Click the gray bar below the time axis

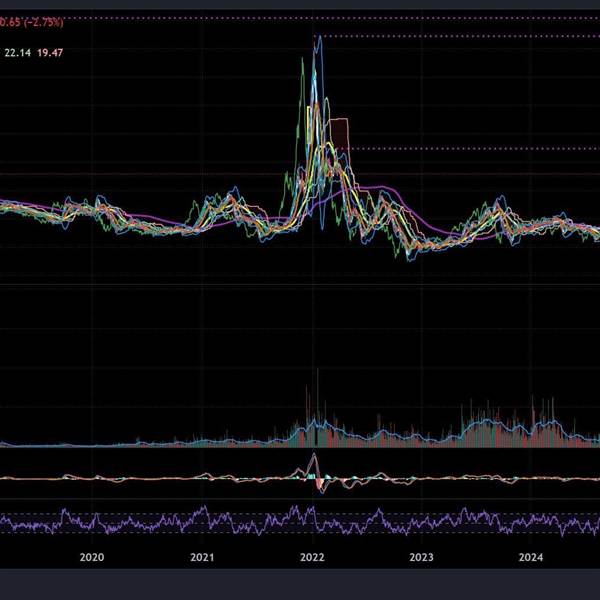point(300,584)
